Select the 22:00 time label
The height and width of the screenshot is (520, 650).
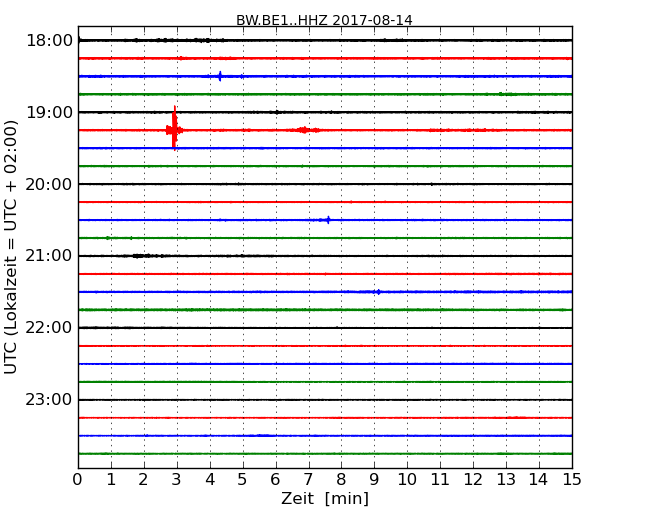tap(49, 328)
